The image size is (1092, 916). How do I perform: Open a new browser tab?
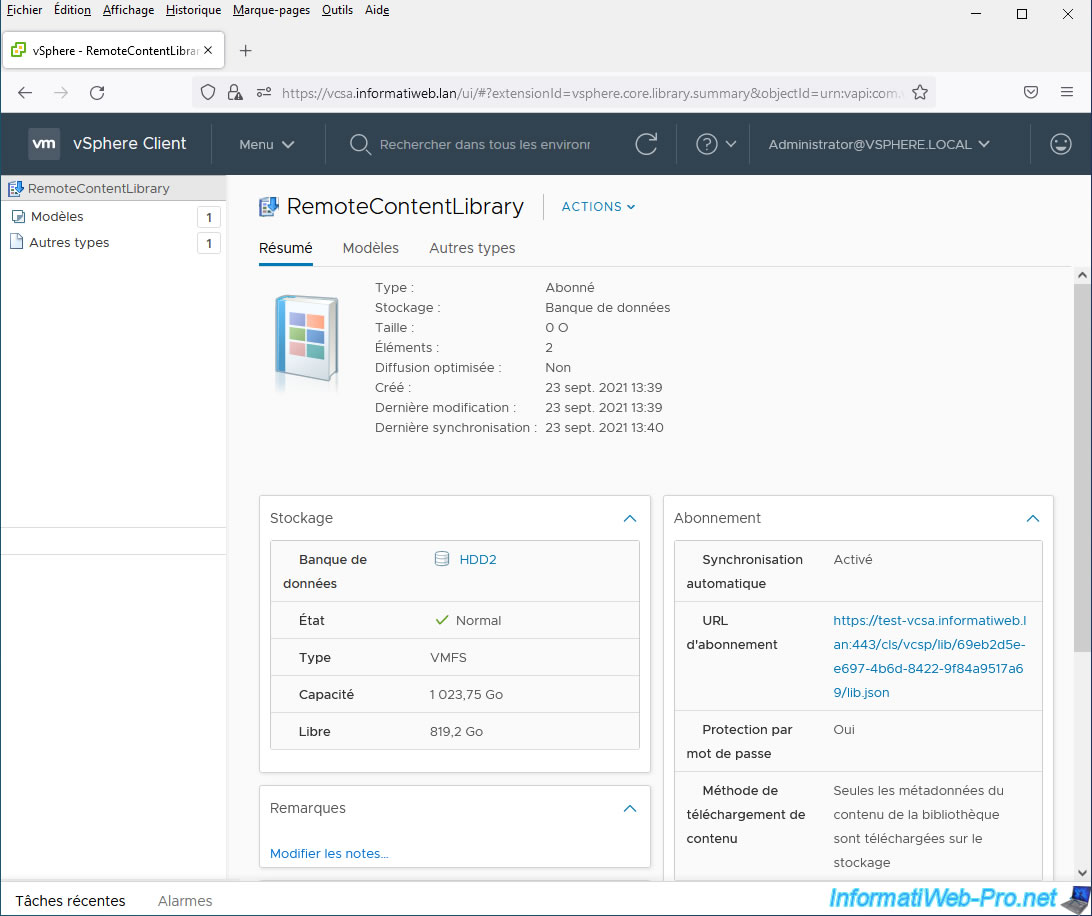click(x=246, y=51)
